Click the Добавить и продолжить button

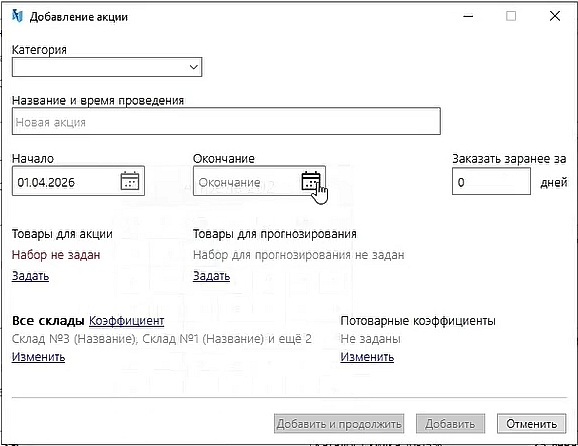tap(339, 424)
